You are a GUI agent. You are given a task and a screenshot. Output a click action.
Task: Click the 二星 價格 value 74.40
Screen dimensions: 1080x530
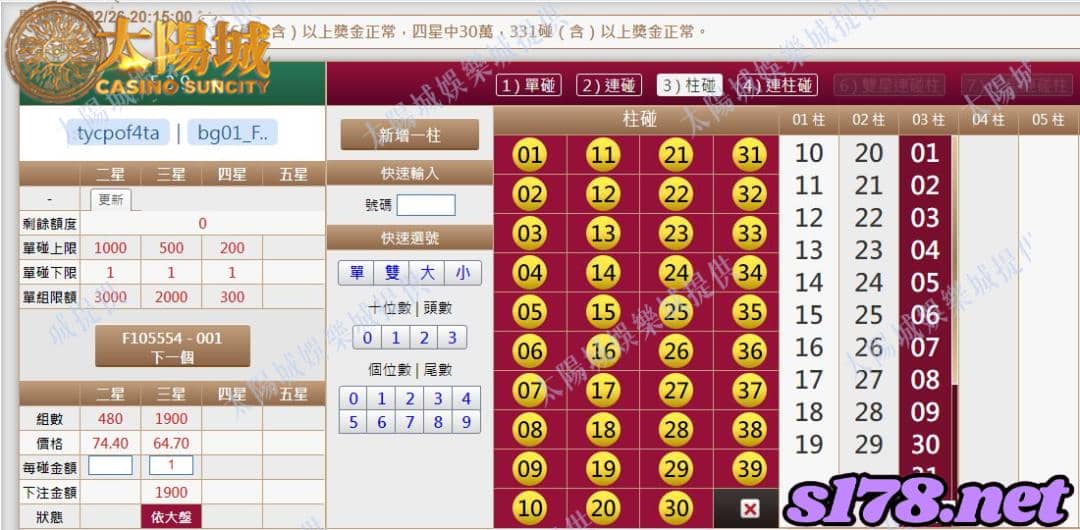click(110, 443)
